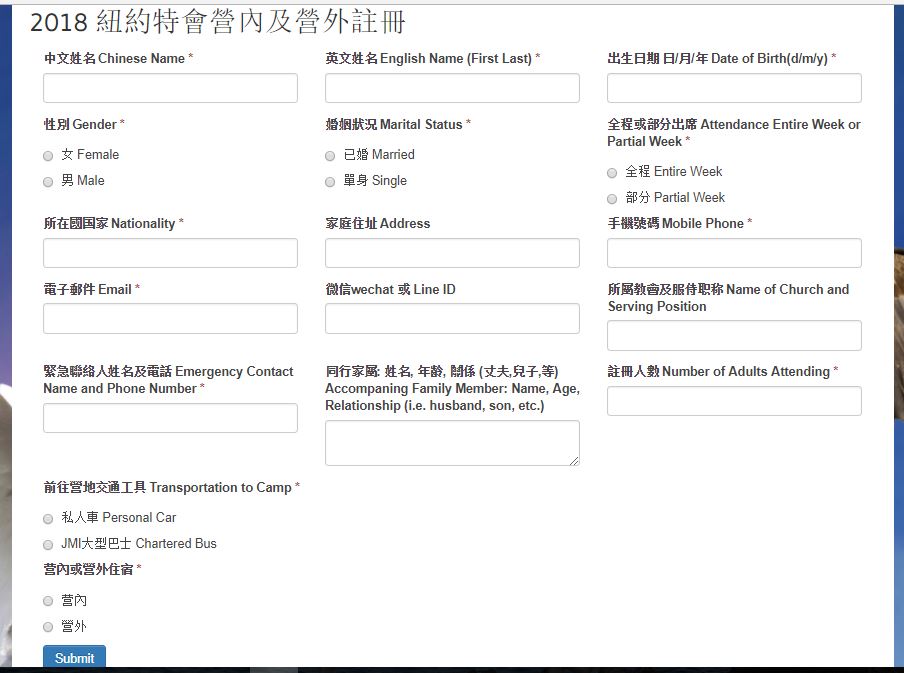Select Entire Week attendance option

[612, 173]
